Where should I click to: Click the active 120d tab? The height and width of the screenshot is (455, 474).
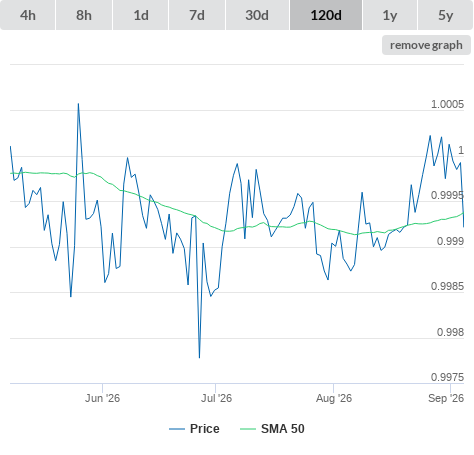(326, 15)
